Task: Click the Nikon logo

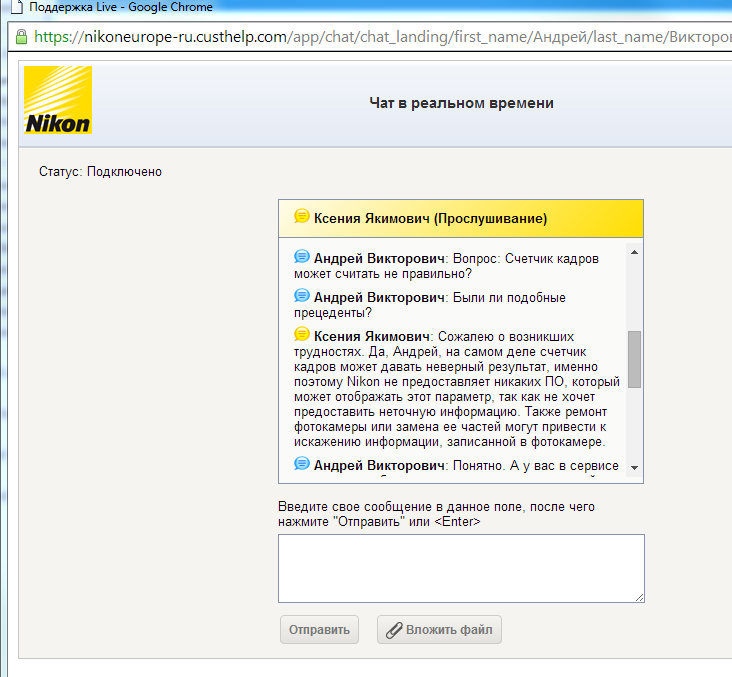Action: 58,100
